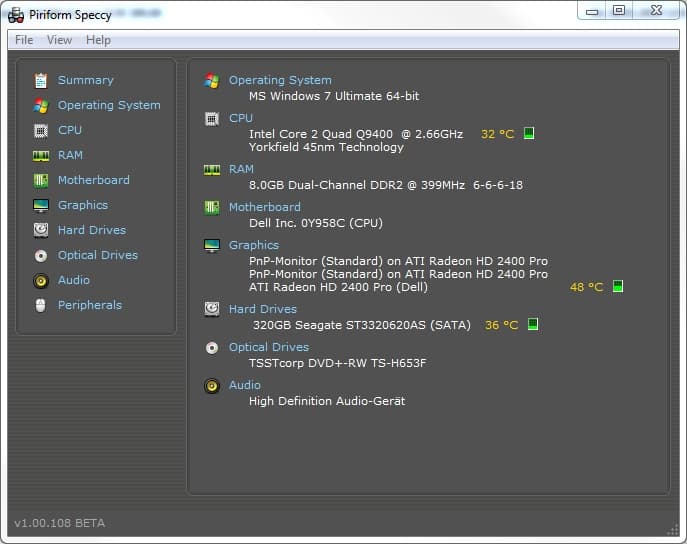
Task: Click the Optical Drives disc icon in sidebar
Action: [x=41, y=255]
